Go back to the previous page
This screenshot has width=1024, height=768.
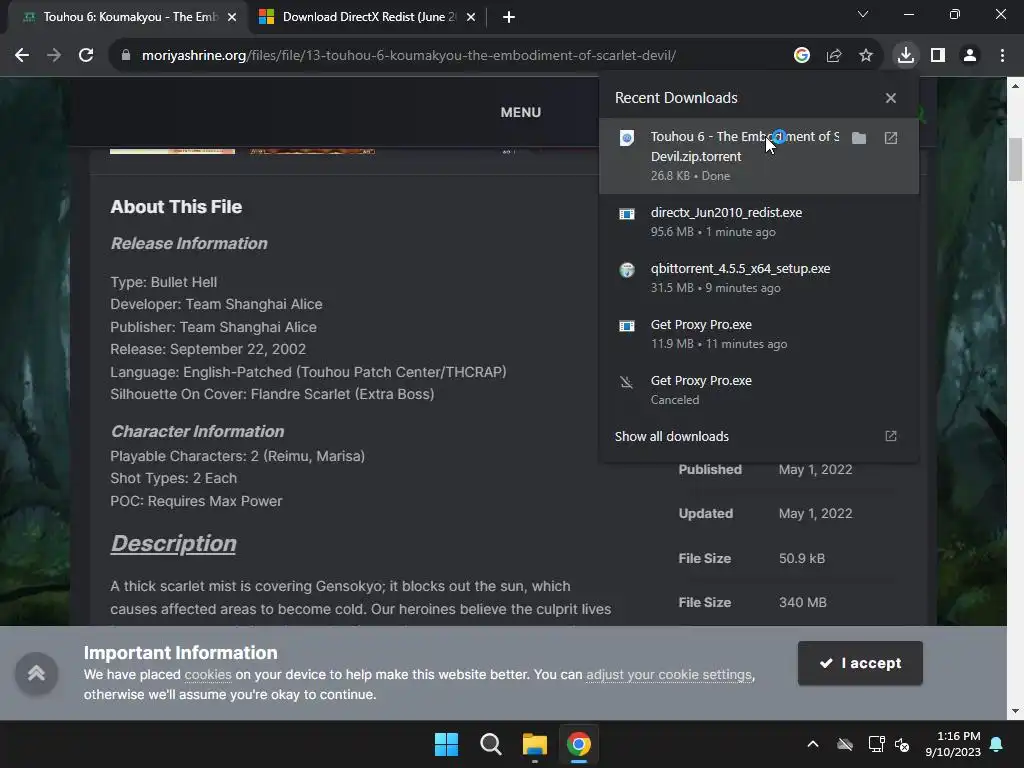(22, 56)
